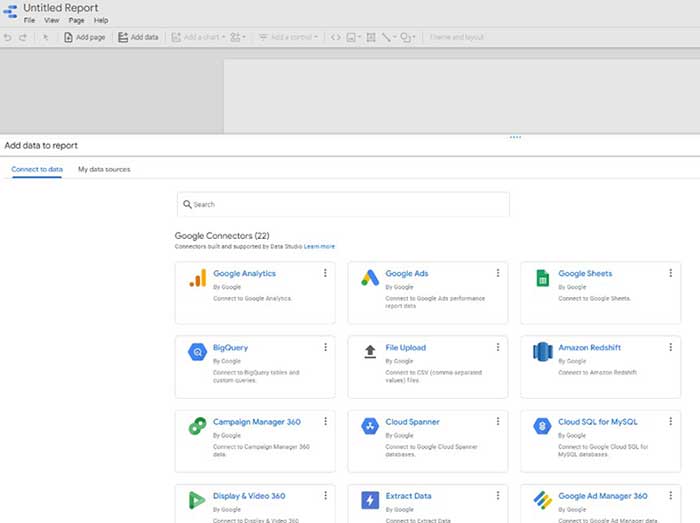This screenshot has height=523, width=700.
Task: Open the Page menu
Action: [76, 20]
